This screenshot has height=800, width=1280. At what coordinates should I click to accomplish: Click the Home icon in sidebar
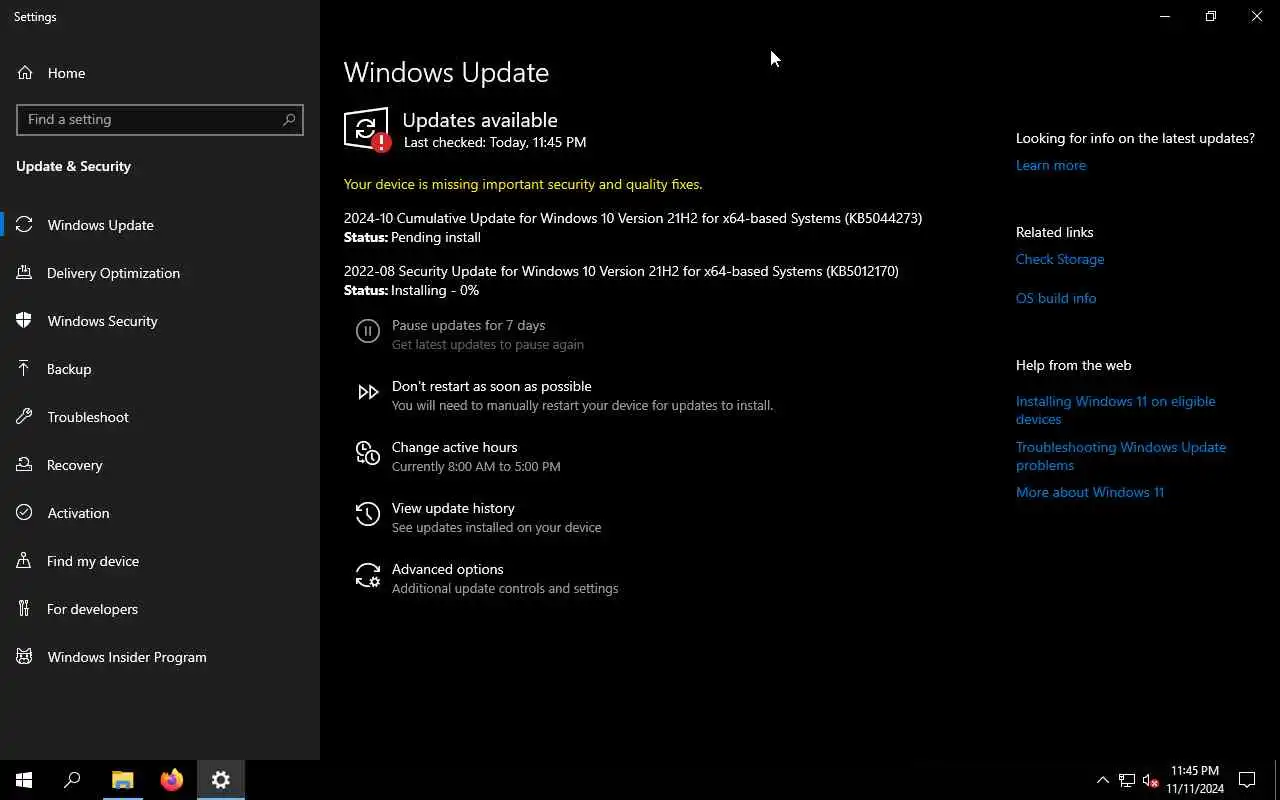[x=25, y=73]
